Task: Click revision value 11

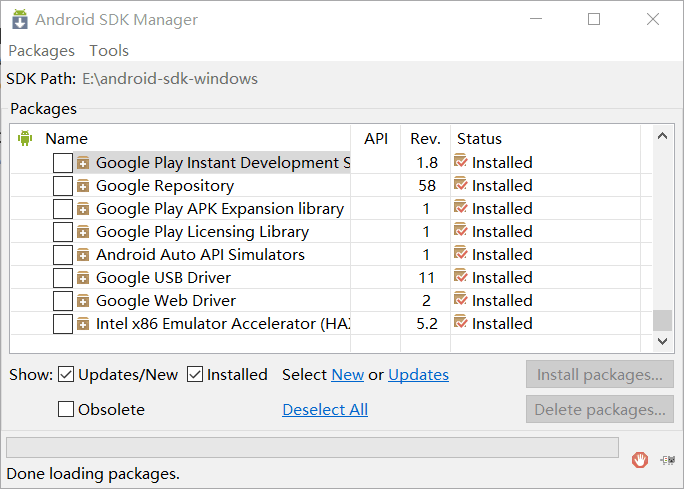Action: pos(426,278)
